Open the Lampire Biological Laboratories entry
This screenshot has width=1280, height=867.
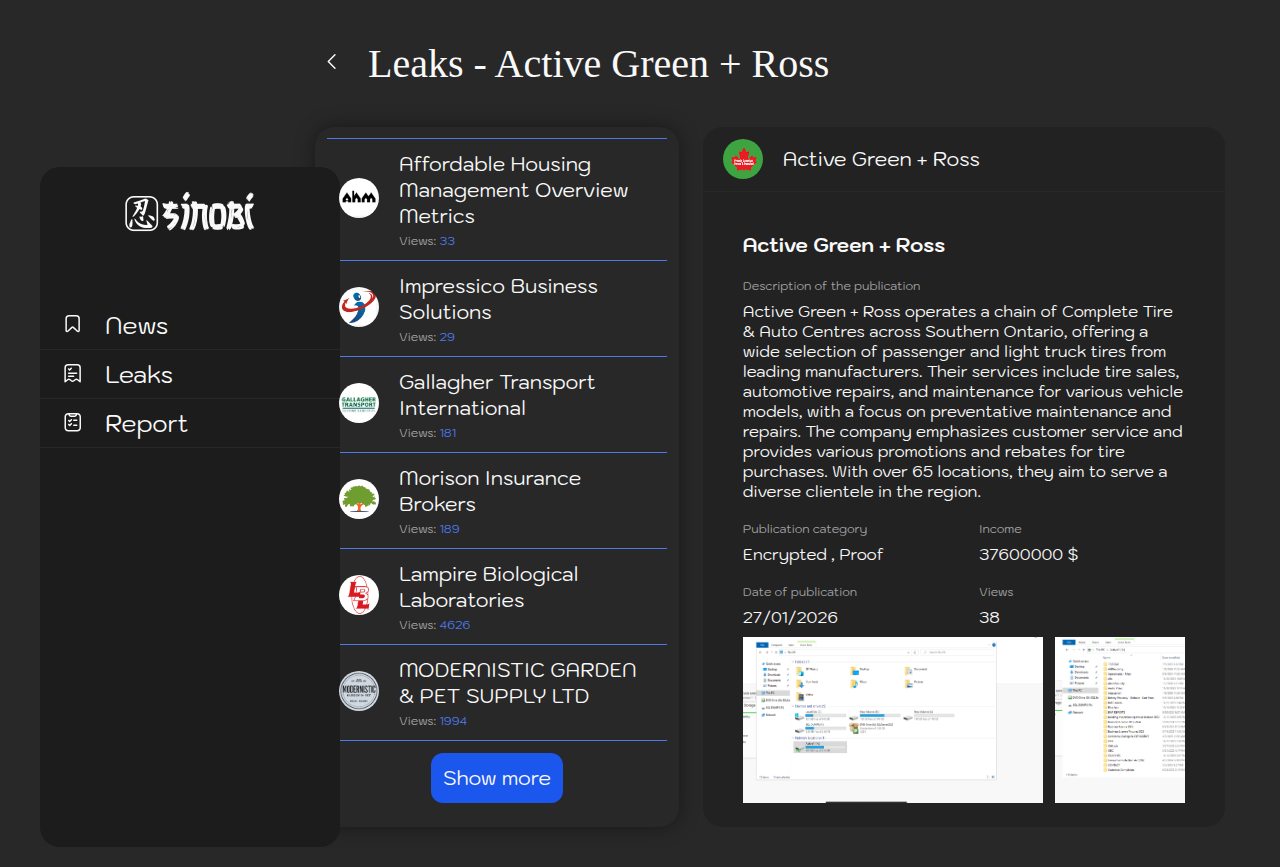coord(489,587)
